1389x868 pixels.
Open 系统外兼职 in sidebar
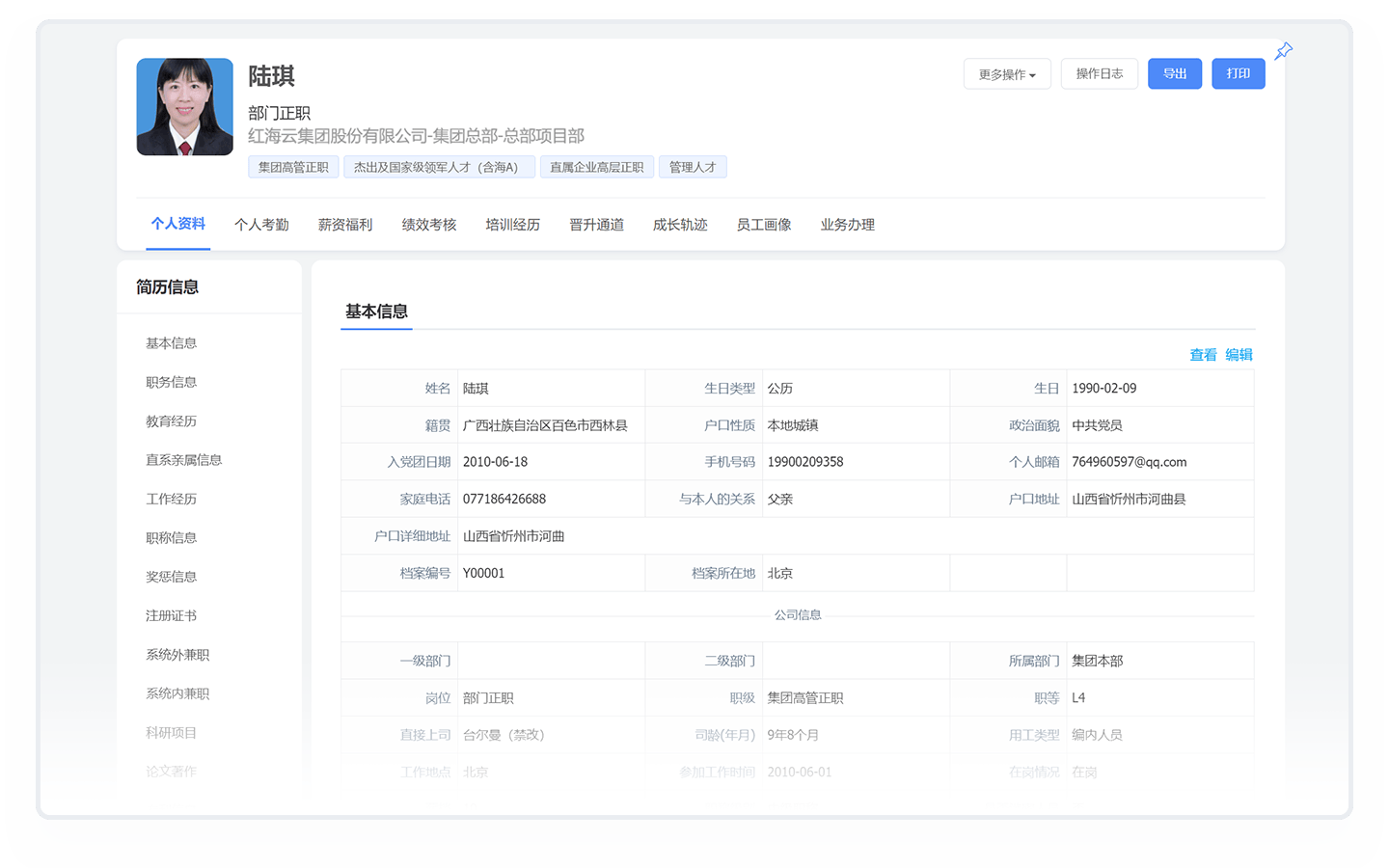177,655
